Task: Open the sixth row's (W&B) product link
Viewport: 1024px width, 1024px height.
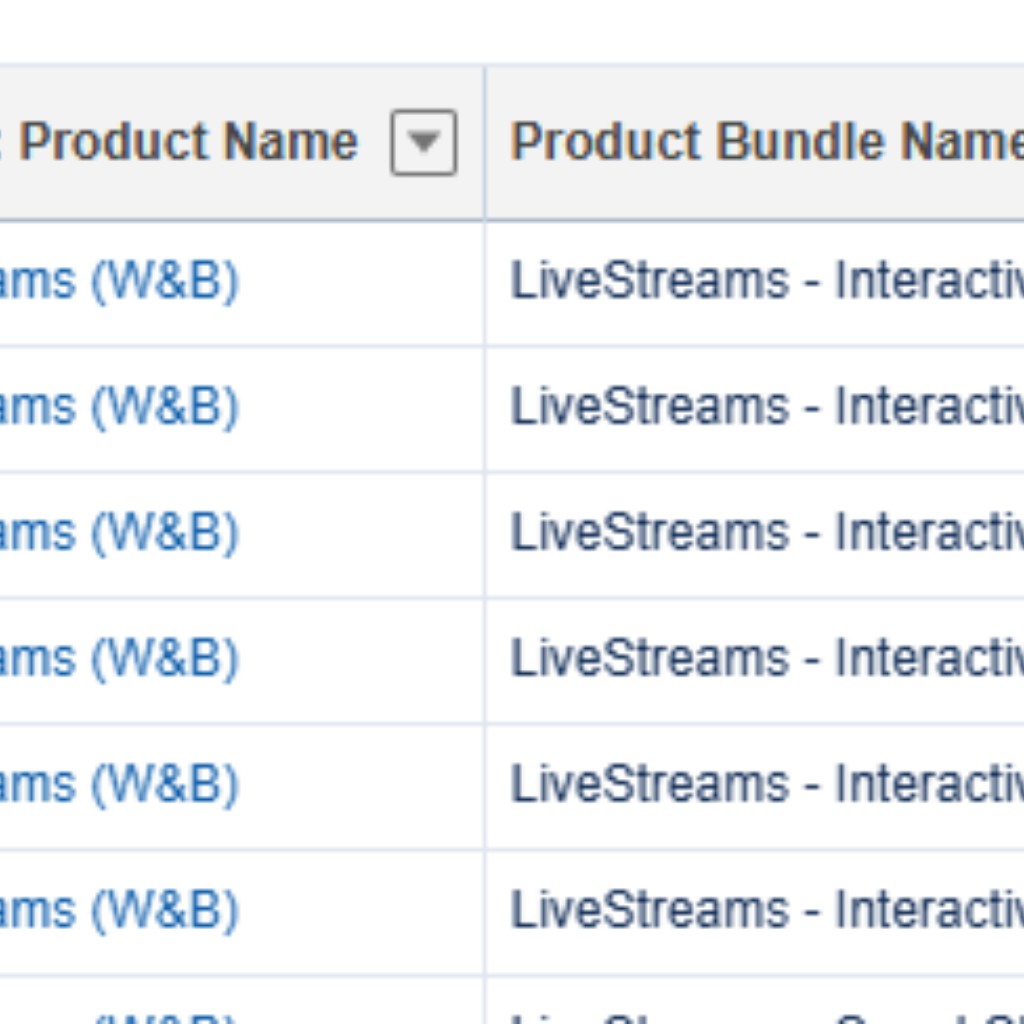Action: point(120,910)
